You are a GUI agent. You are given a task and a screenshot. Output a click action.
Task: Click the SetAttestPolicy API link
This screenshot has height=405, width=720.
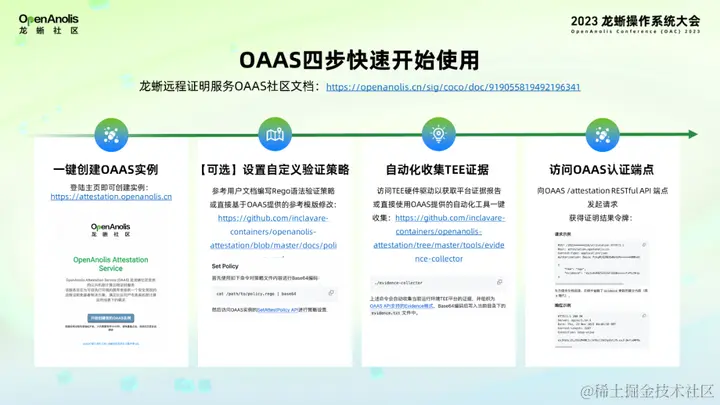[278, 310]
